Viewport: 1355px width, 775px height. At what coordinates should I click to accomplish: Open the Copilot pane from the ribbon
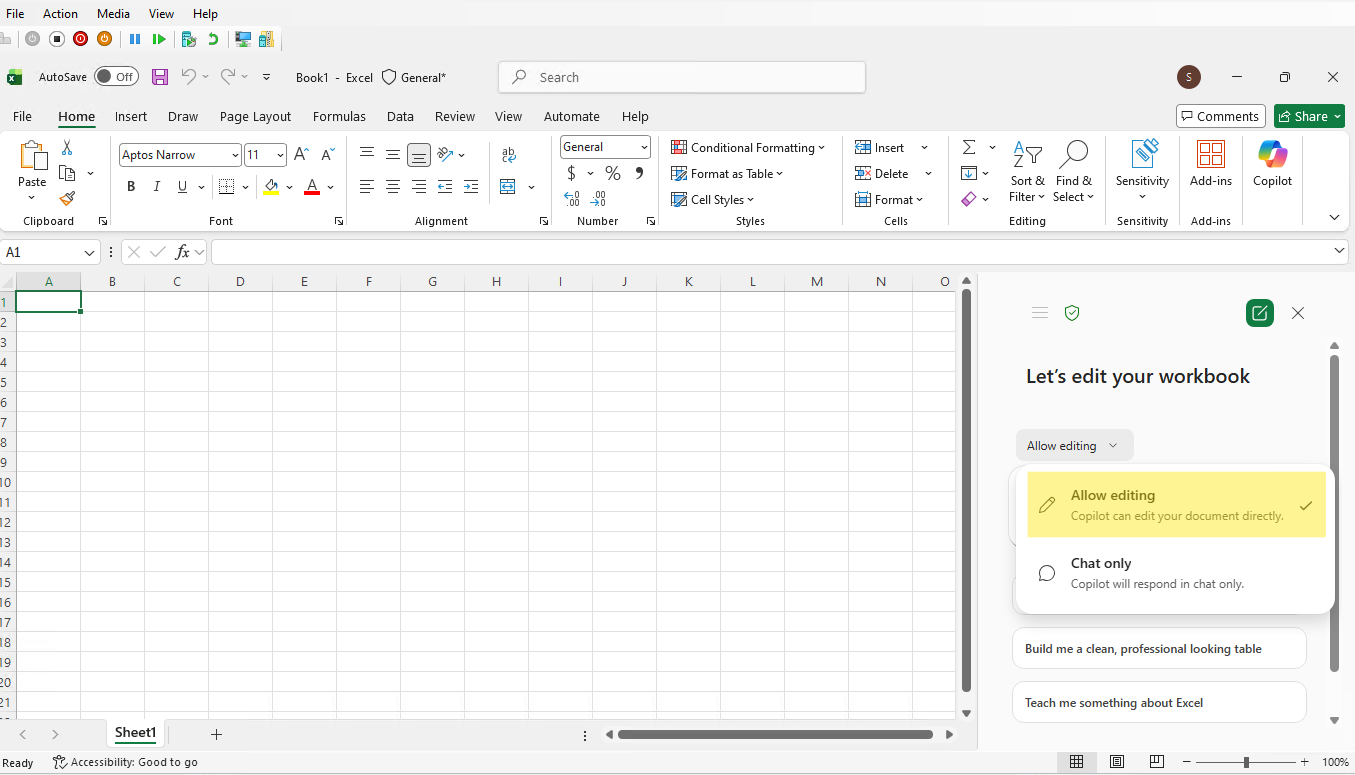coord(1272,164)
